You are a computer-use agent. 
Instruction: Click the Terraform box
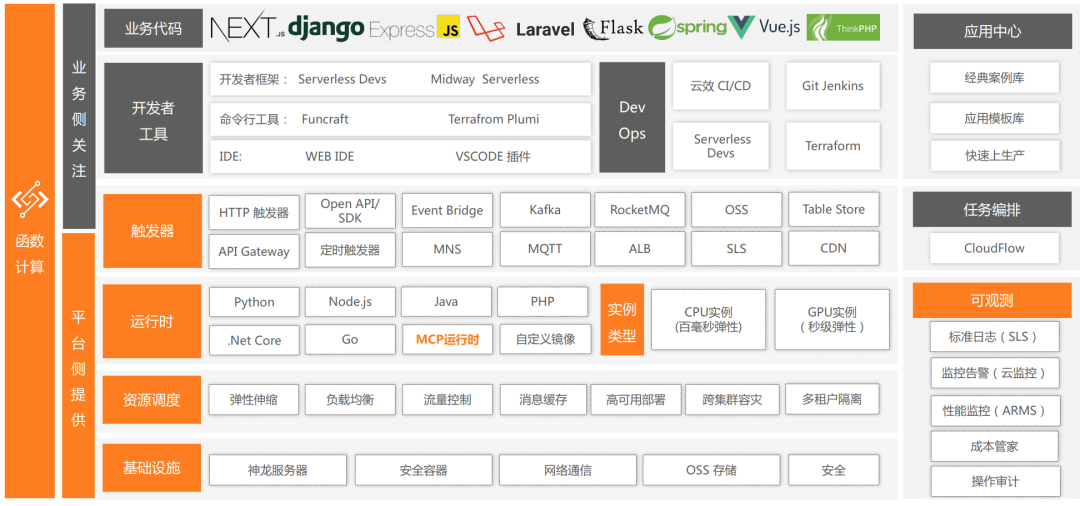[833, 146]
